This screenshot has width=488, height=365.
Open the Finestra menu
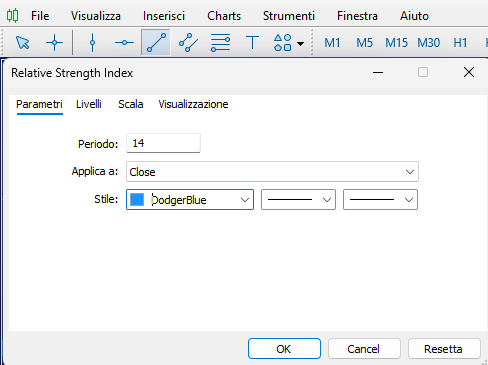pyautogui.click(x=357, y=16)
